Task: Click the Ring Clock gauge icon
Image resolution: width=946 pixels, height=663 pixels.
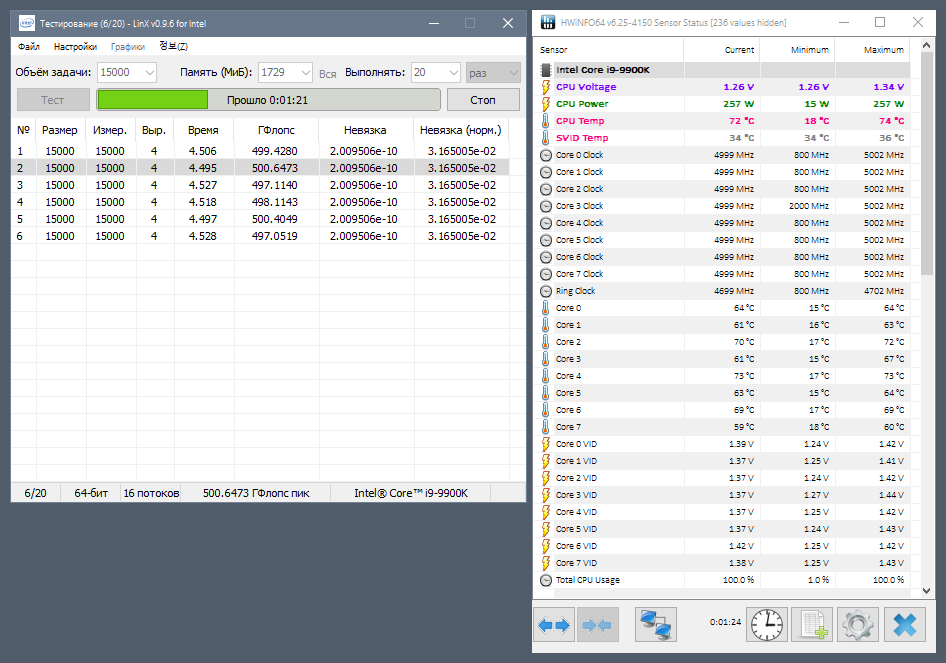Action: (x=545, y=291)
